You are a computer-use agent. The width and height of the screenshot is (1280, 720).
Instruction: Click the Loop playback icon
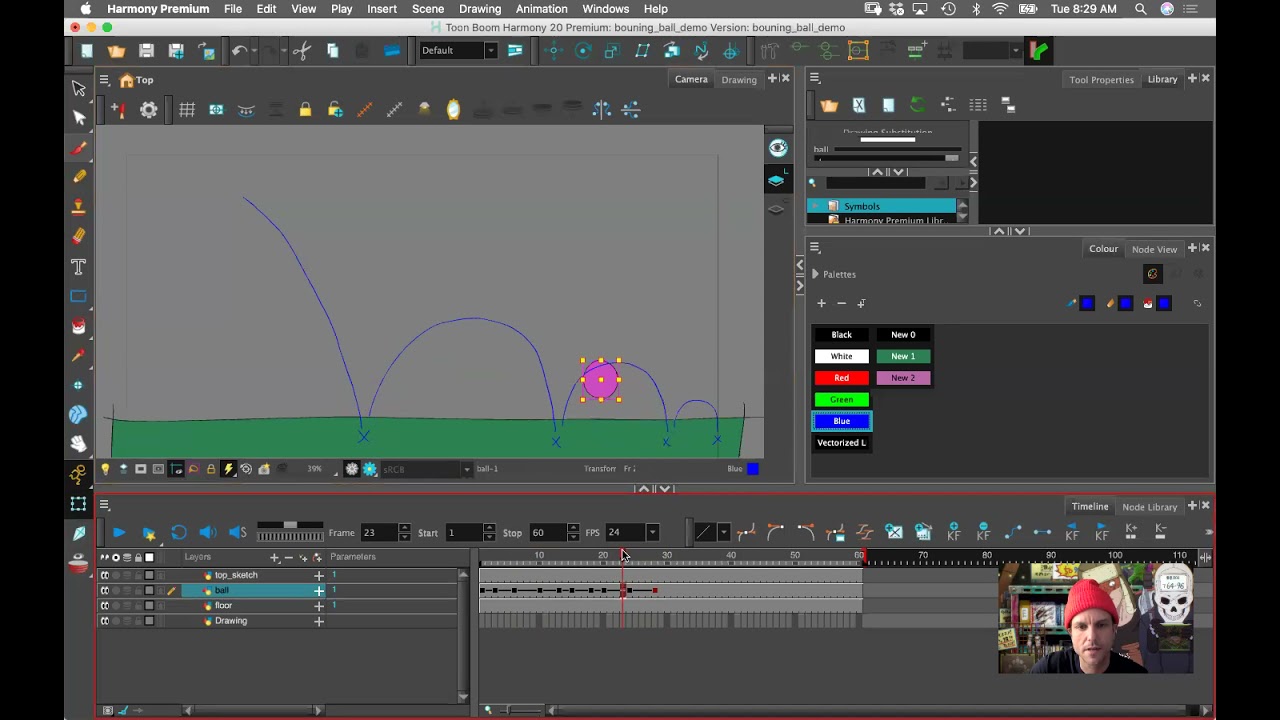click(x=178, y=532)
